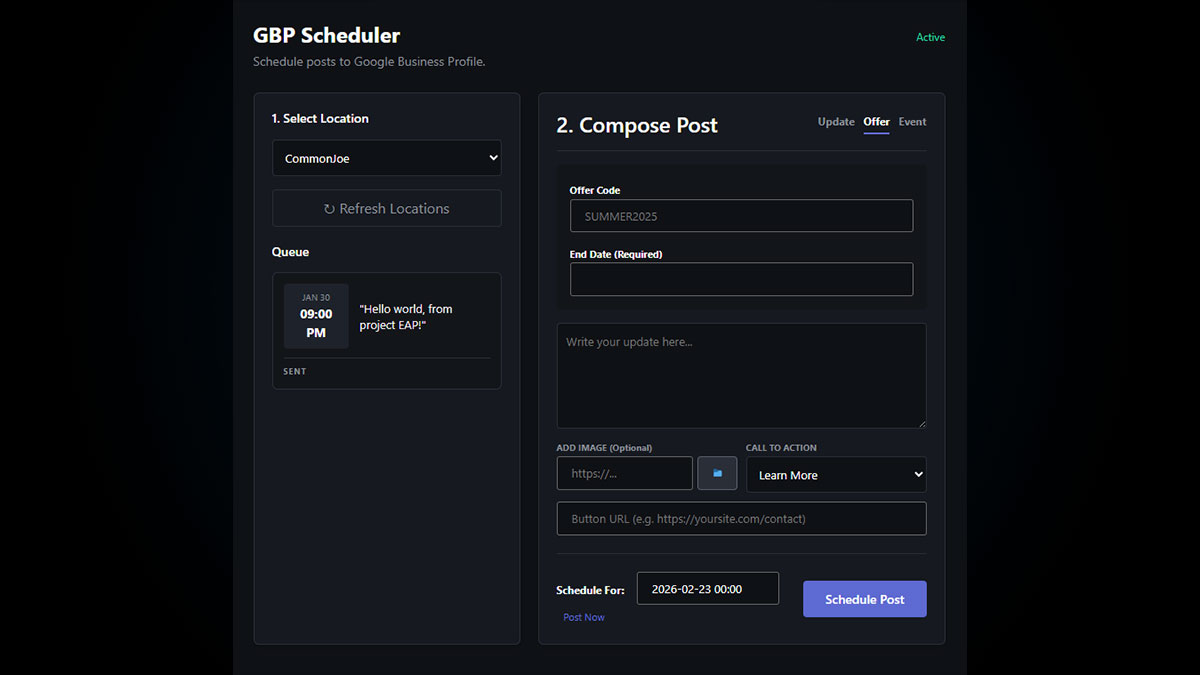Select the Offer tab
1200x675 pixels.
(876, 122)
